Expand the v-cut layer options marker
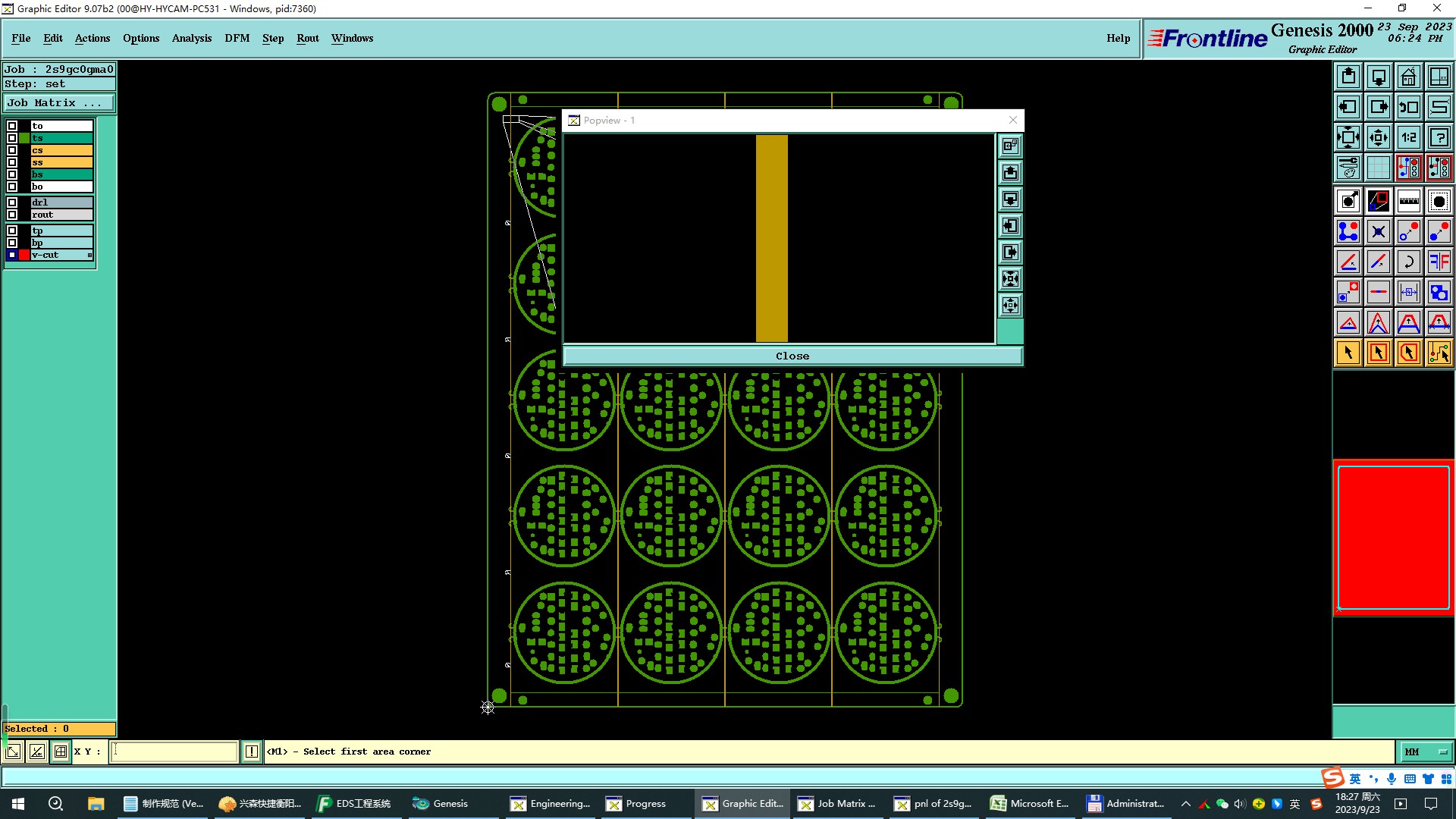 pyautogui.click(x=89, y=256)
